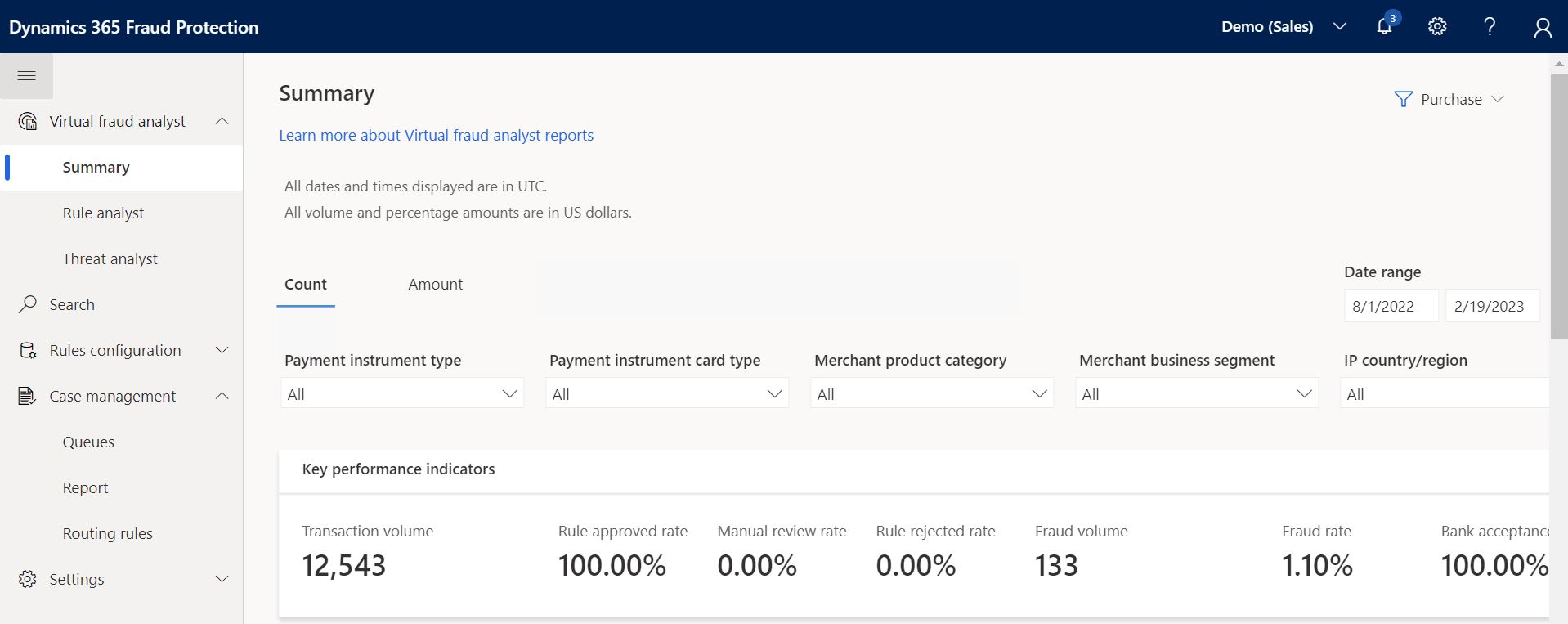Click the vertical page scrollbar thumb

coord(1559,206)
